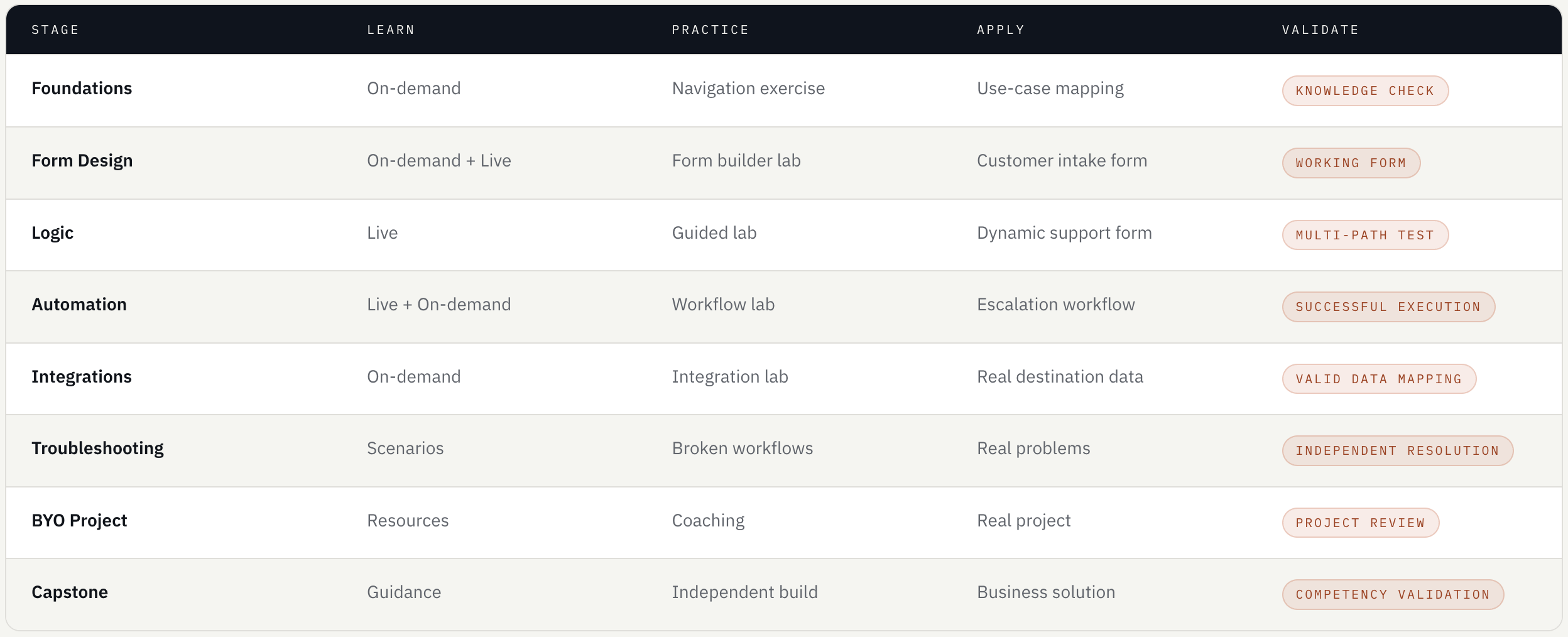This screenshot has width=1568, height=637.
Task: Click the WORKING FORM badge
Action: coord(1351,163)
